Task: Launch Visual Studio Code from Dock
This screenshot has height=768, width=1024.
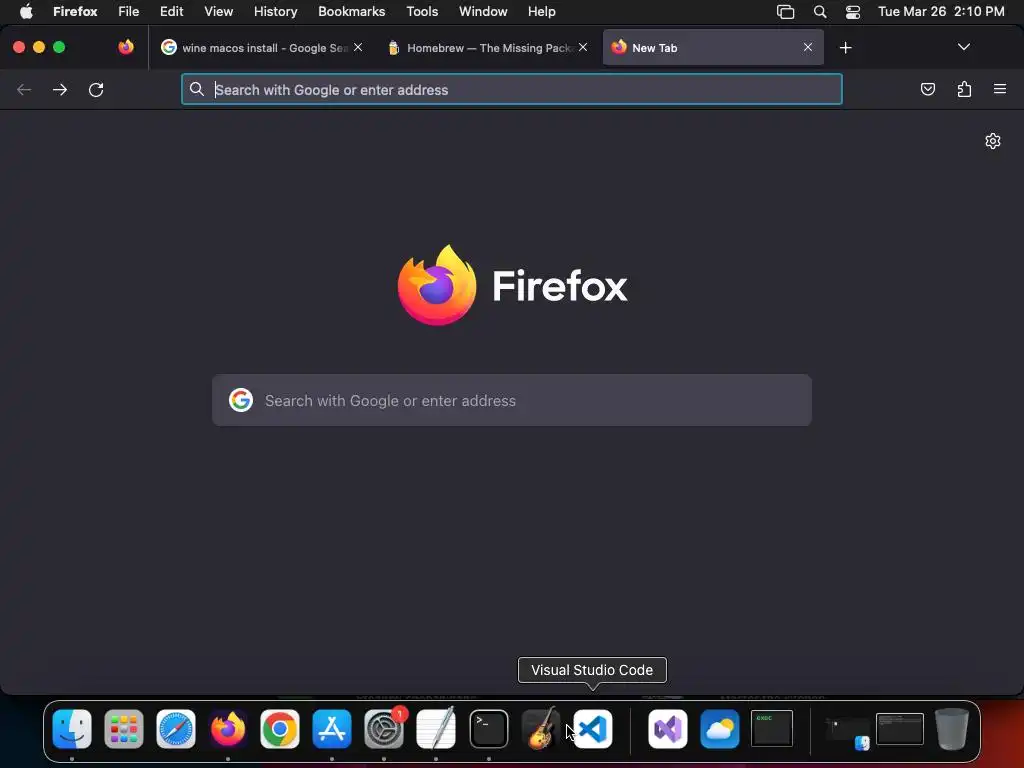Action: [593, 729]
